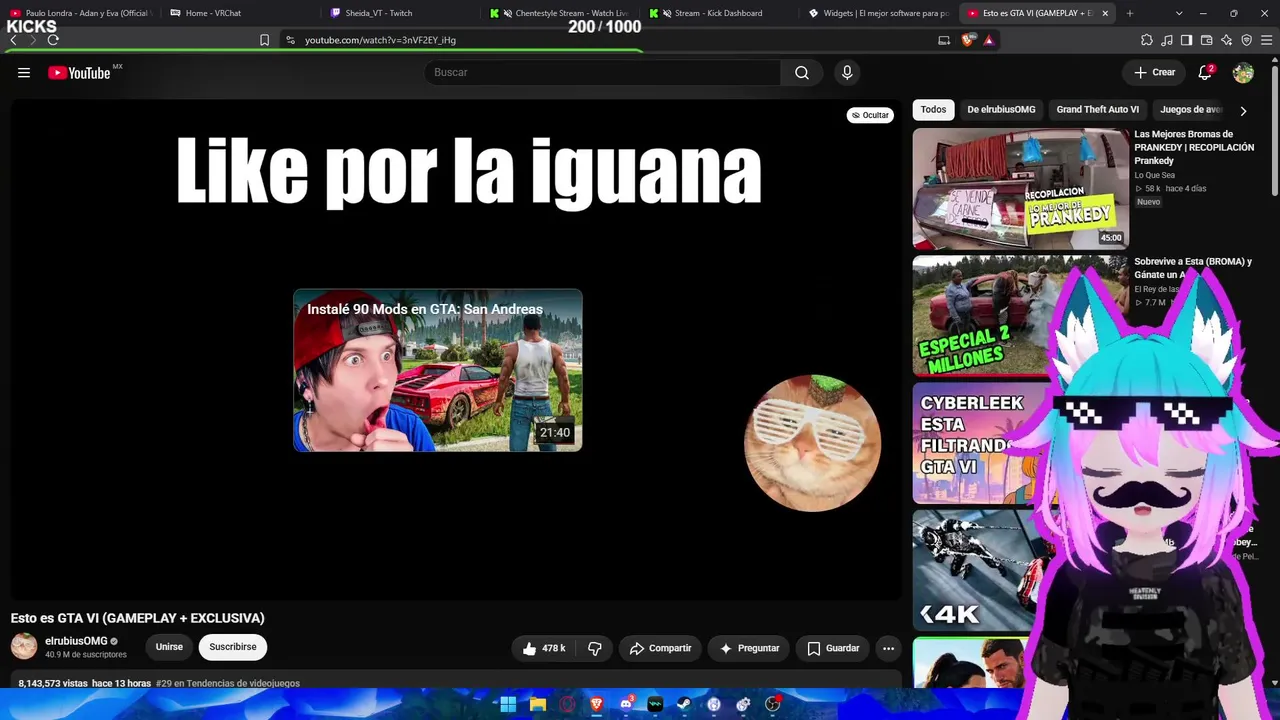1280x720 pixels.
Task: Open the three-dot more actions menu
Action: click(888, 648)
